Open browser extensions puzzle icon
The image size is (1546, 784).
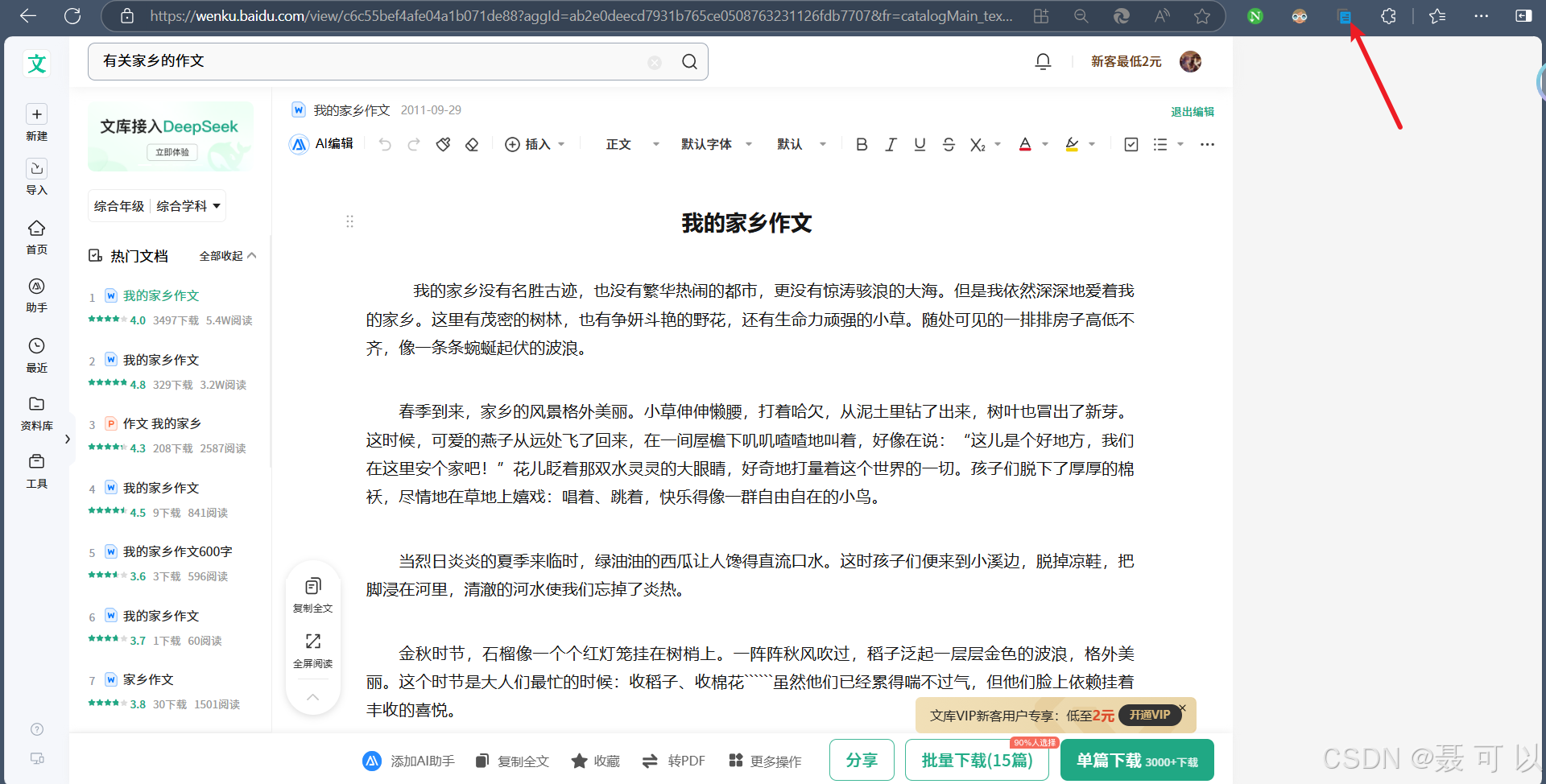pos(1388,16)
